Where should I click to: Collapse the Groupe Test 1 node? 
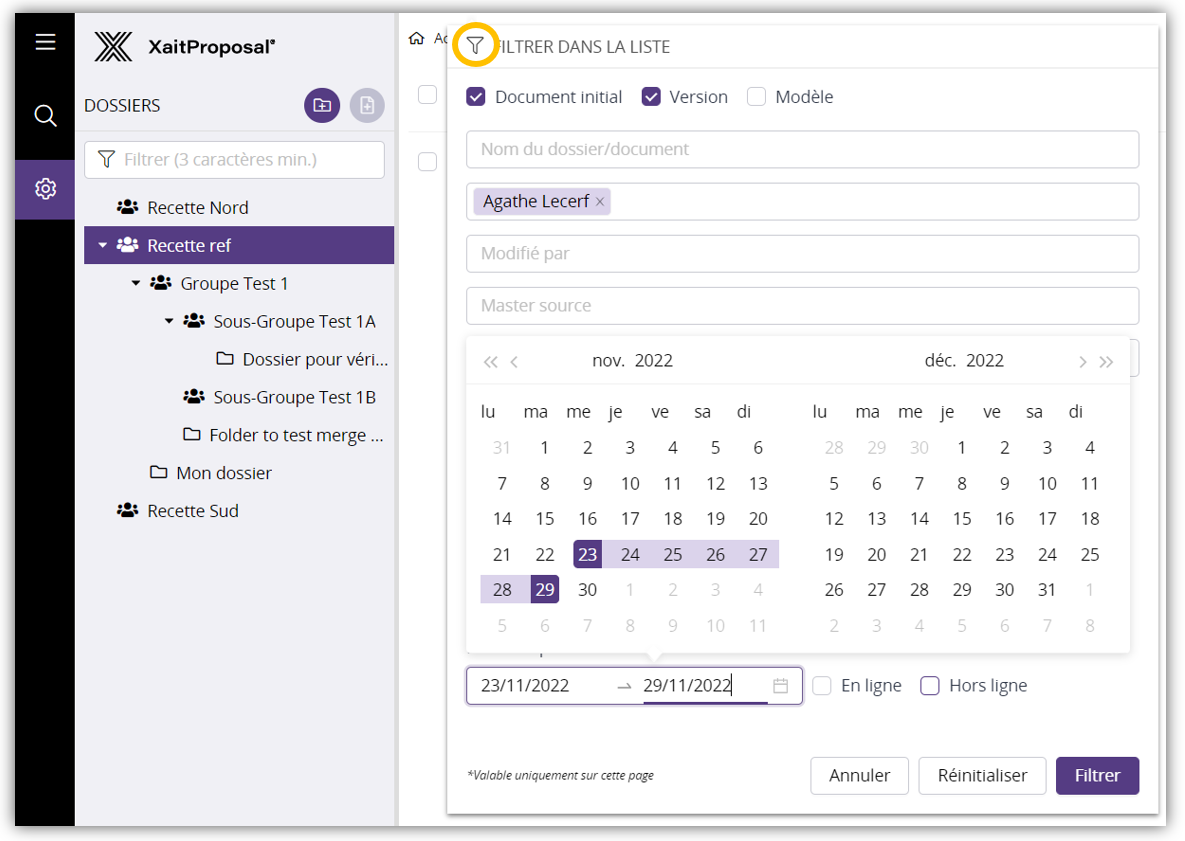(x=136, y=284)
